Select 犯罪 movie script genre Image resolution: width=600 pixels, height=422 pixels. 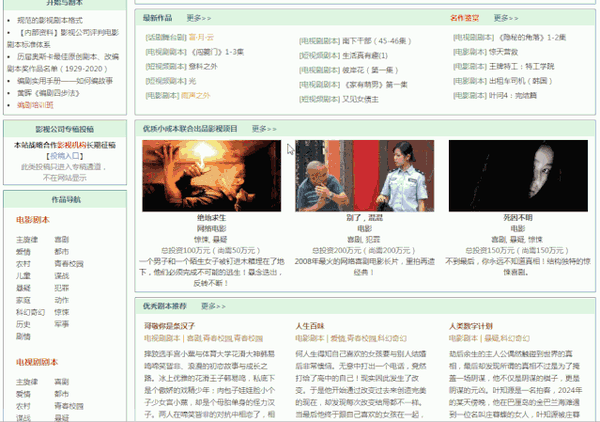[62, 288]
